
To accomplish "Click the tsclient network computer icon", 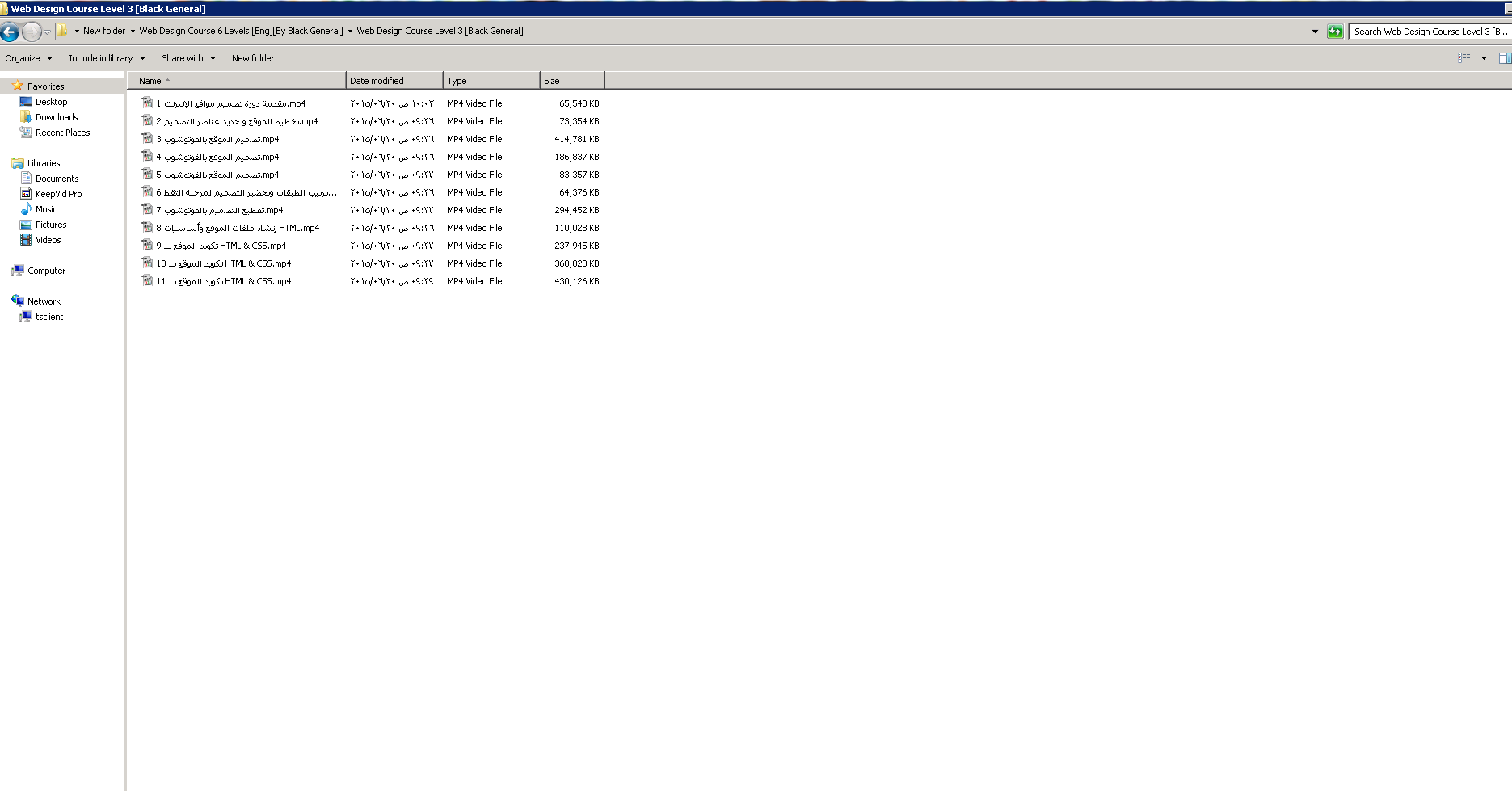I will tap(26, 317).
